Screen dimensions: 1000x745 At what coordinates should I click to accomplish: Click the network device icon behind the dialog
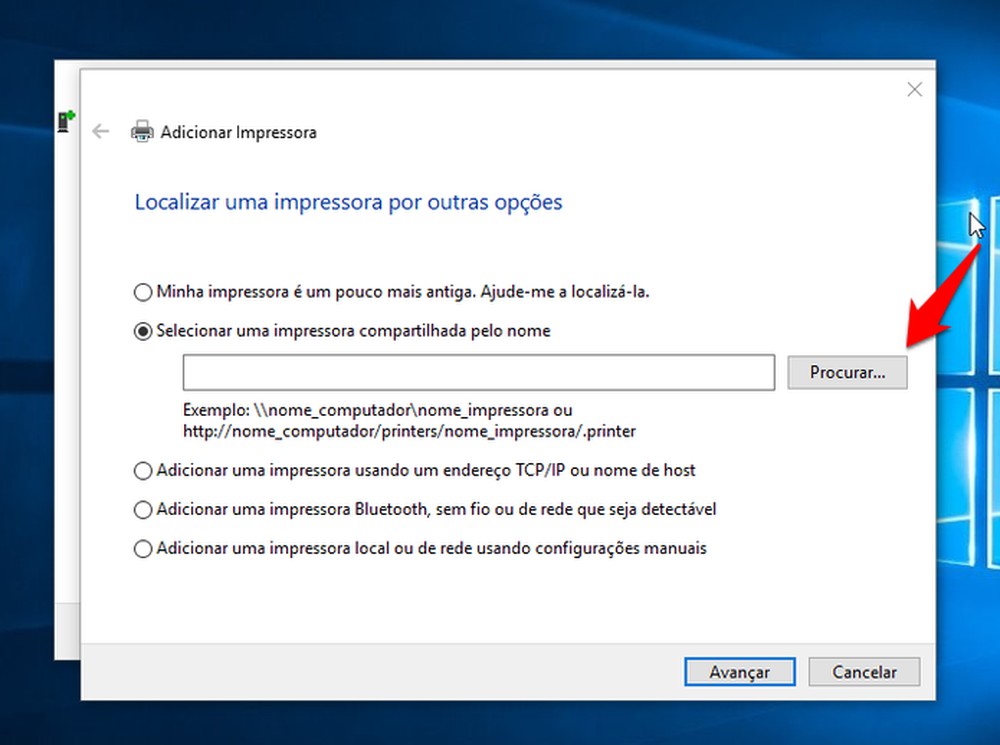coord(66,121)
